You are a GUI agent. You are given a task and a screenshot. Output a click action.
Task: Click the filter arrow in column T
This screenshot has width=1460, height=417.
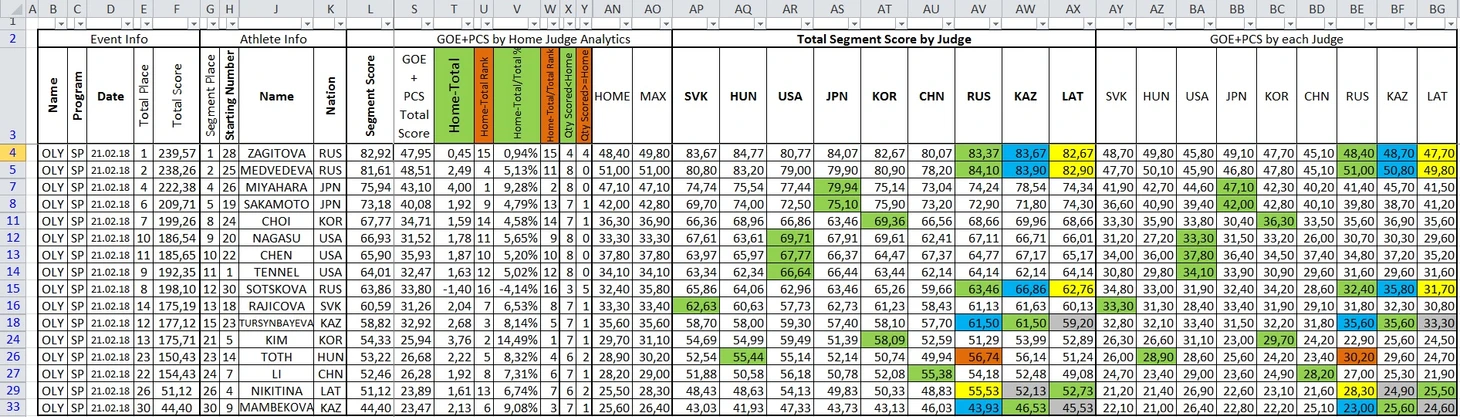coord(467,23)
